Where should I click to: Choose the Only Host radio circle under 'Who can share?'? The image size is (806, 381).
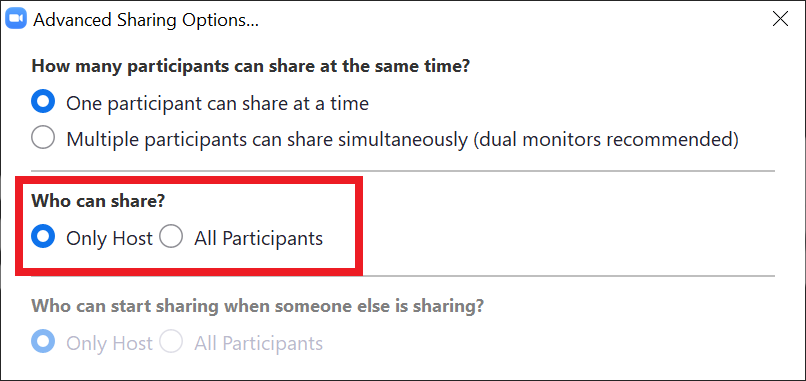click(x=43, y=238)
